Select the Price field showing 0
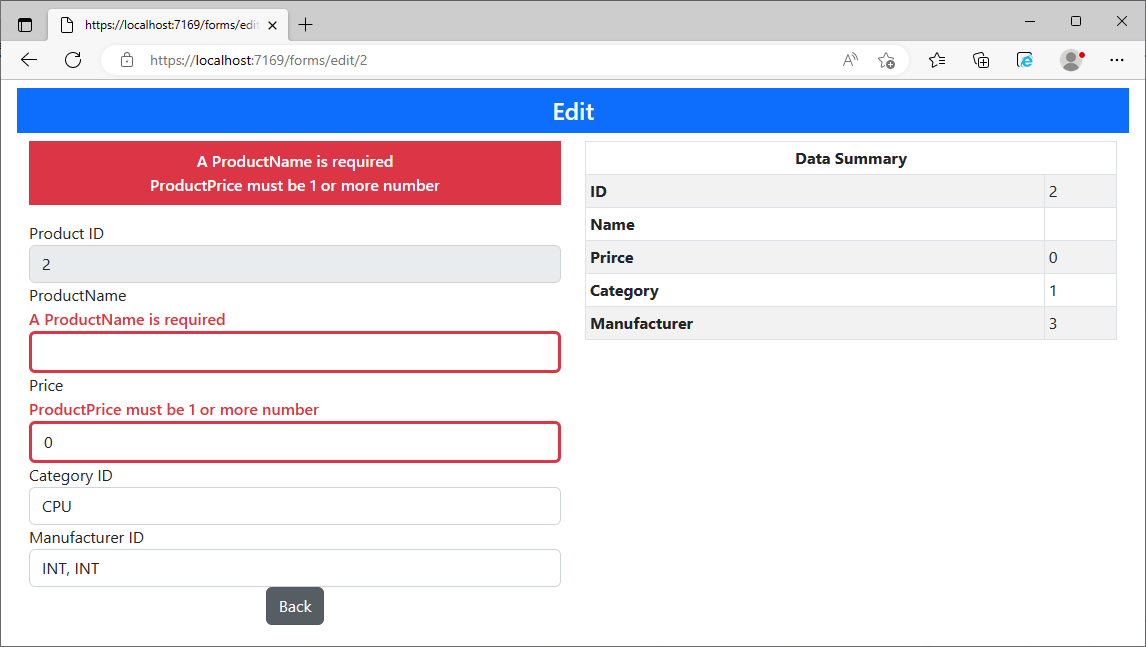The height and width of the screenshot is (647, 1146). 294,442
